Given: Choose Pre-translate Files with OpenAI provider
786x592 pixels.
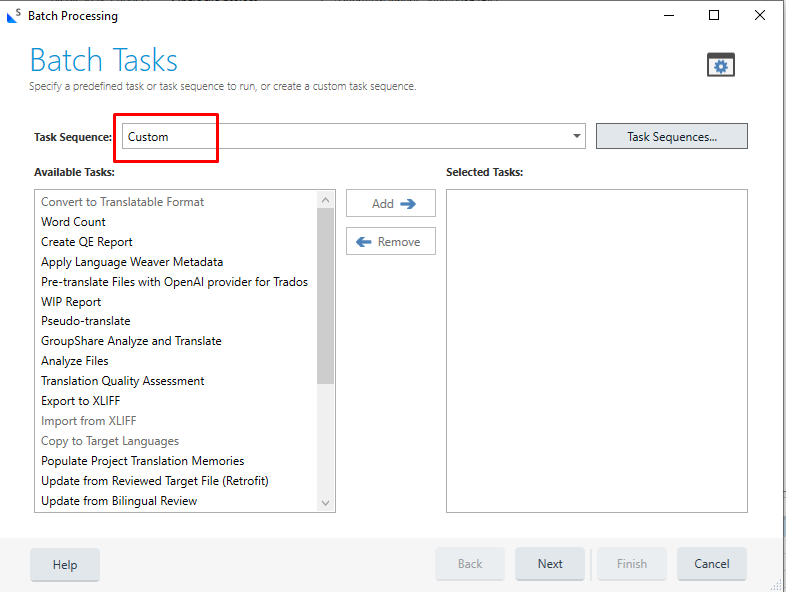Looking at the screenshot, I should point(174,282).
